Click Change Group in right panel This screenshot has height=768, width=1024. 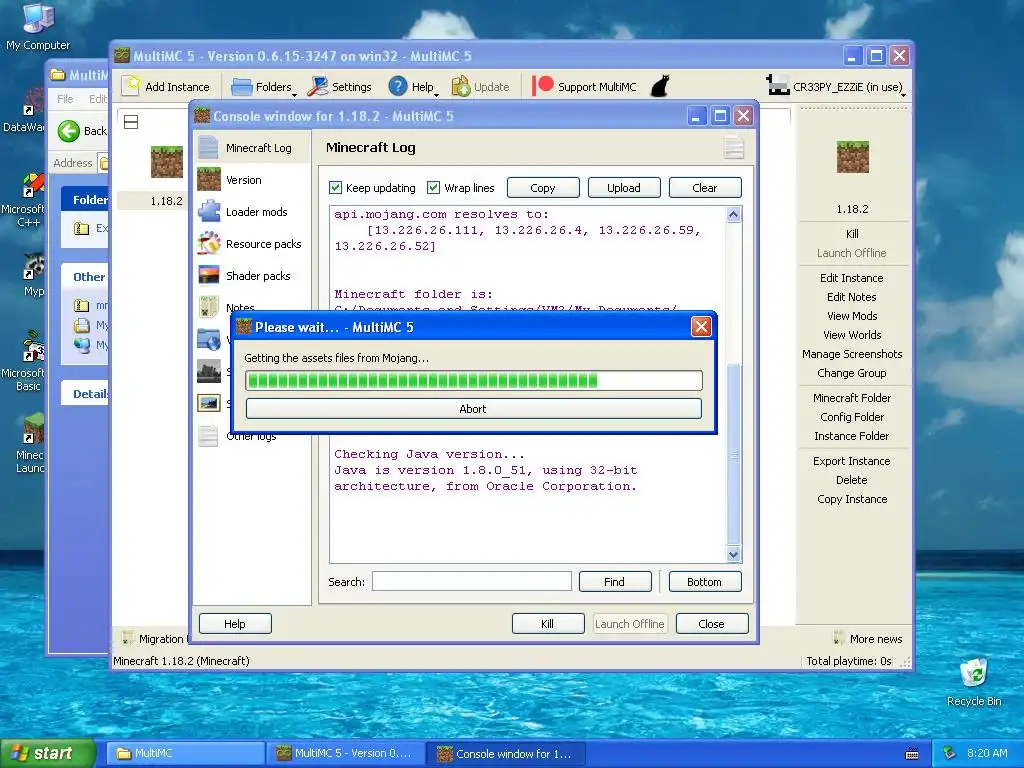click(x=852, y=373)
